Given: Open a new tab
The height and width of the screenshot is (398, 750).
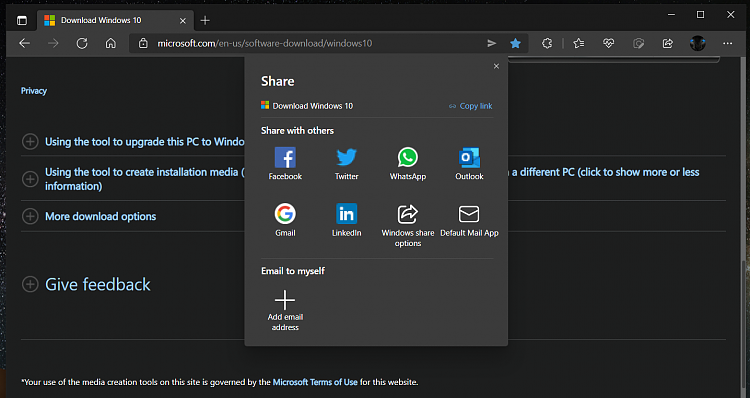Looking at the screenshot, I should click(205, 21).
